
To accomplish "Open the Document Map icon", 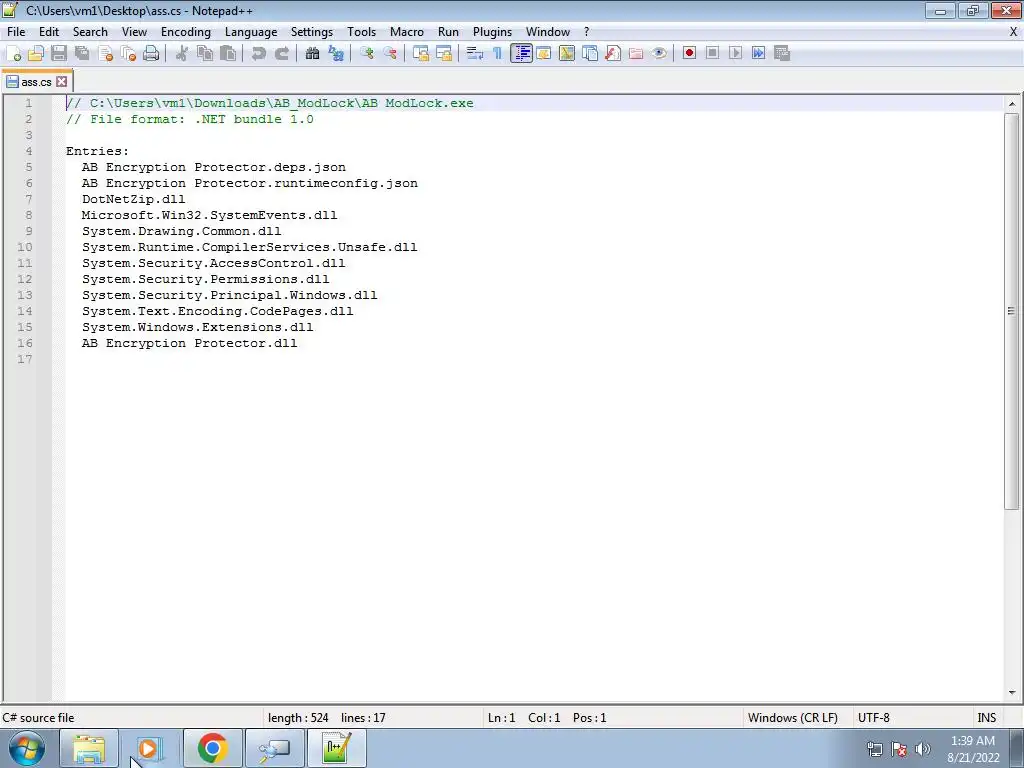I will point(567,54).
